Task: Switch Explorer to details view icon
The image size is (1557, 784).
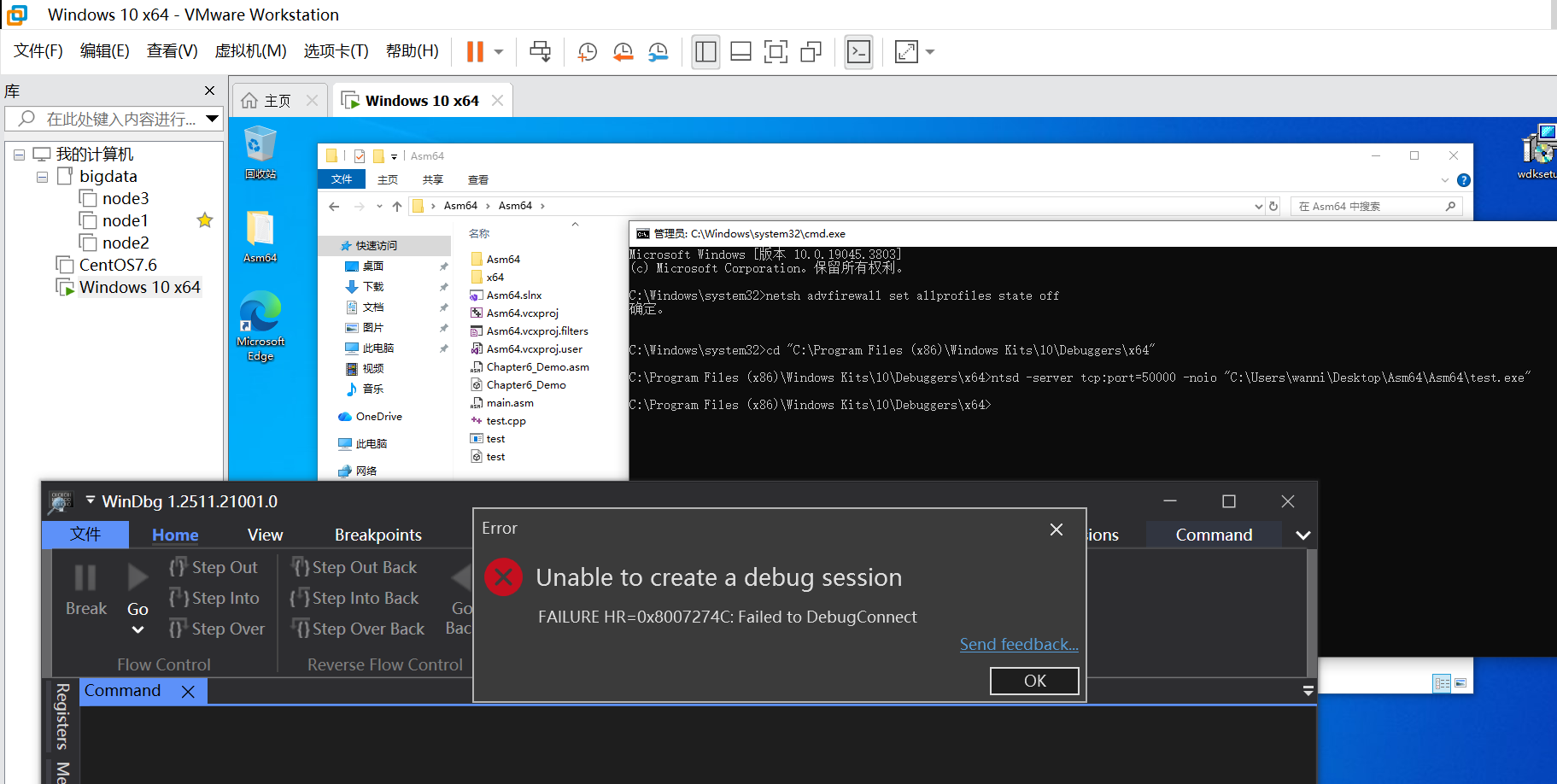Action: 1443,683
